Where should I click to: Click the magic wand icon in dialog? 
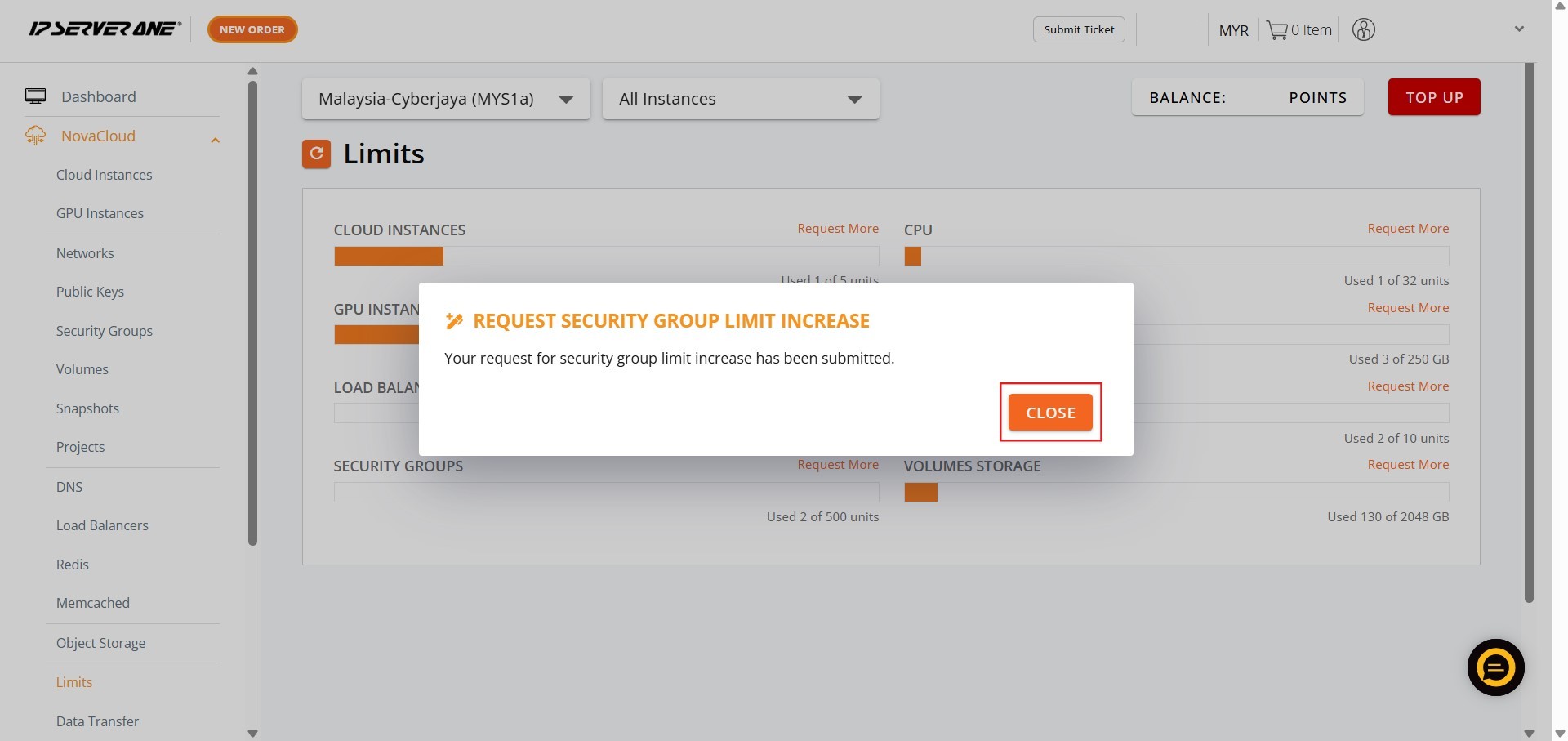point(454,321)
